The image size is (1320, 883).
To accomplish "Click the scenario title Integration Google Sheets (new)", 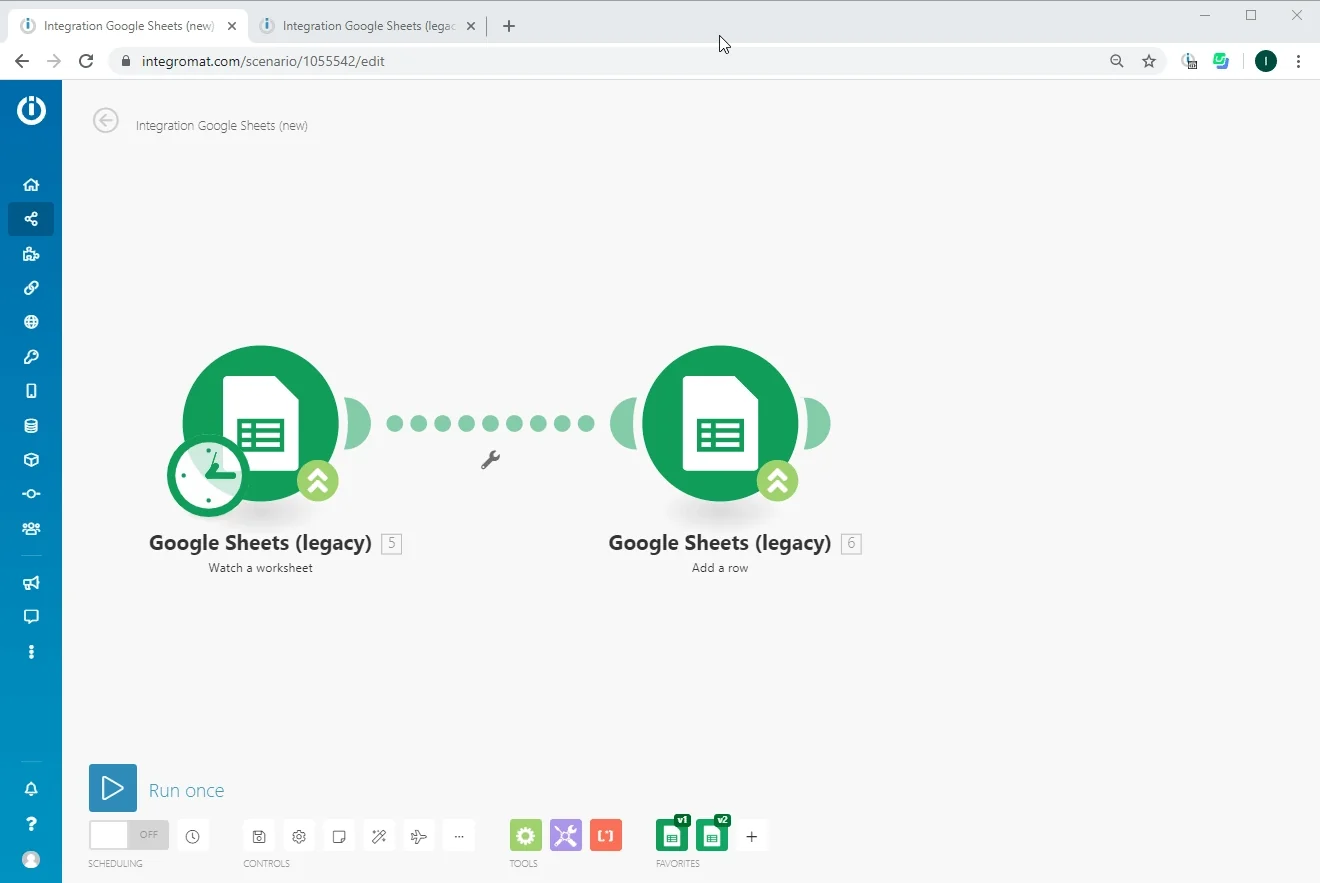I will [222, 126].
